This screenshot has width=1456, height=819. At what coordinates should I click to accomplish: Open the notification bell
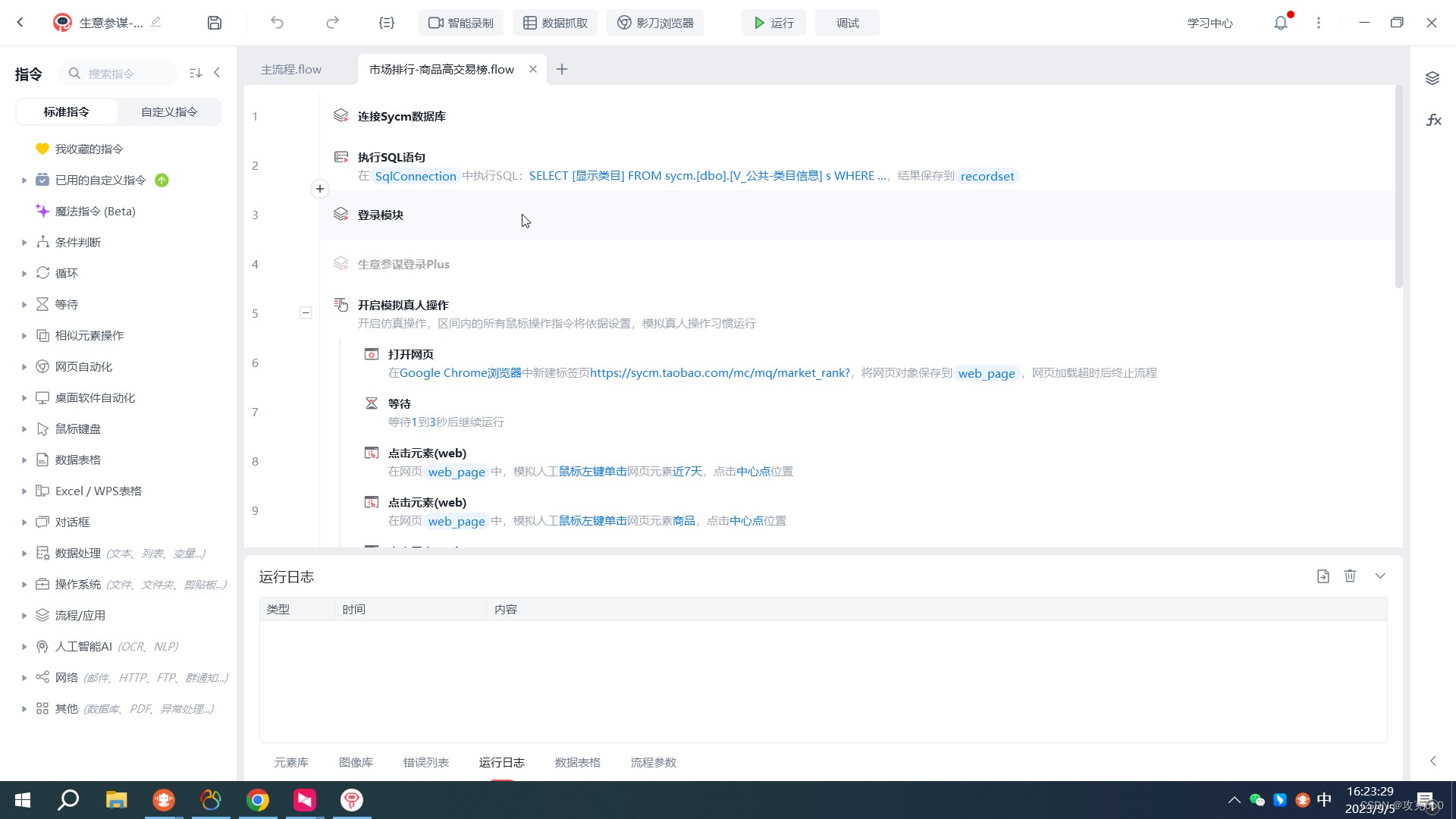[1281, 23]
